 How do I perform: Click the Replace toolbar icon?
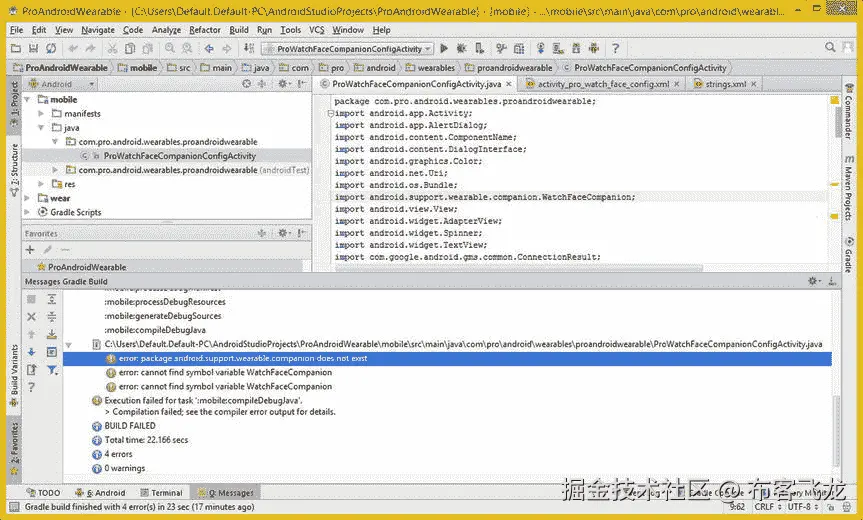187,48
